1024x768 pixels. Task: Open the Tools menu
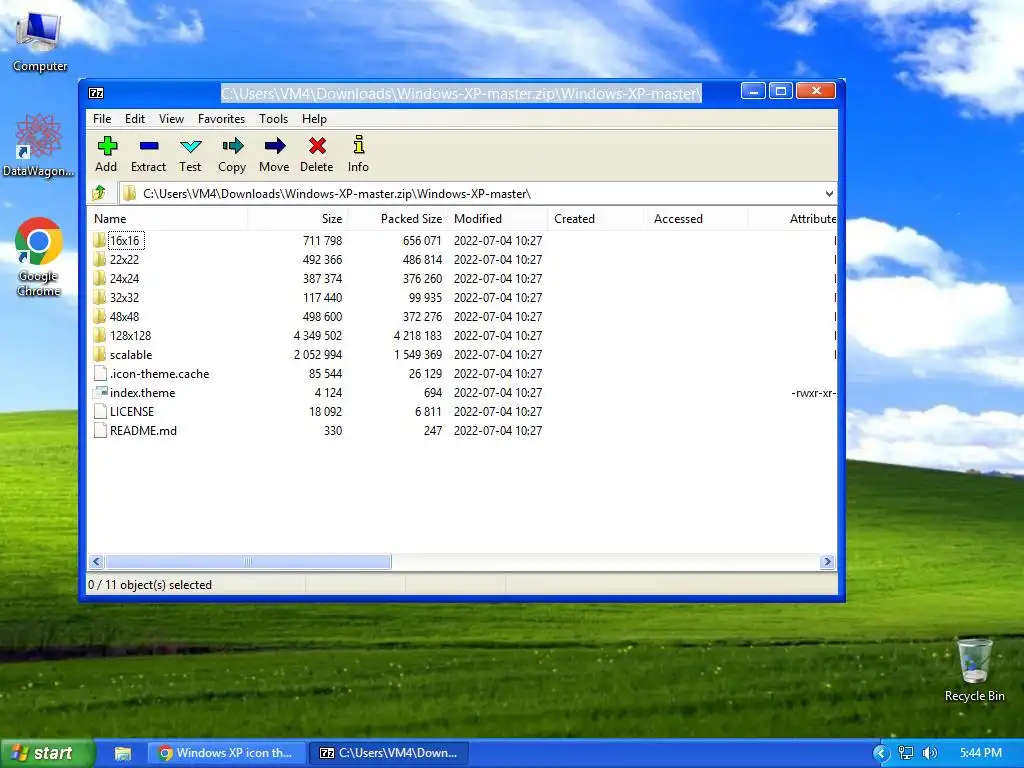click(x=273, y=119)
